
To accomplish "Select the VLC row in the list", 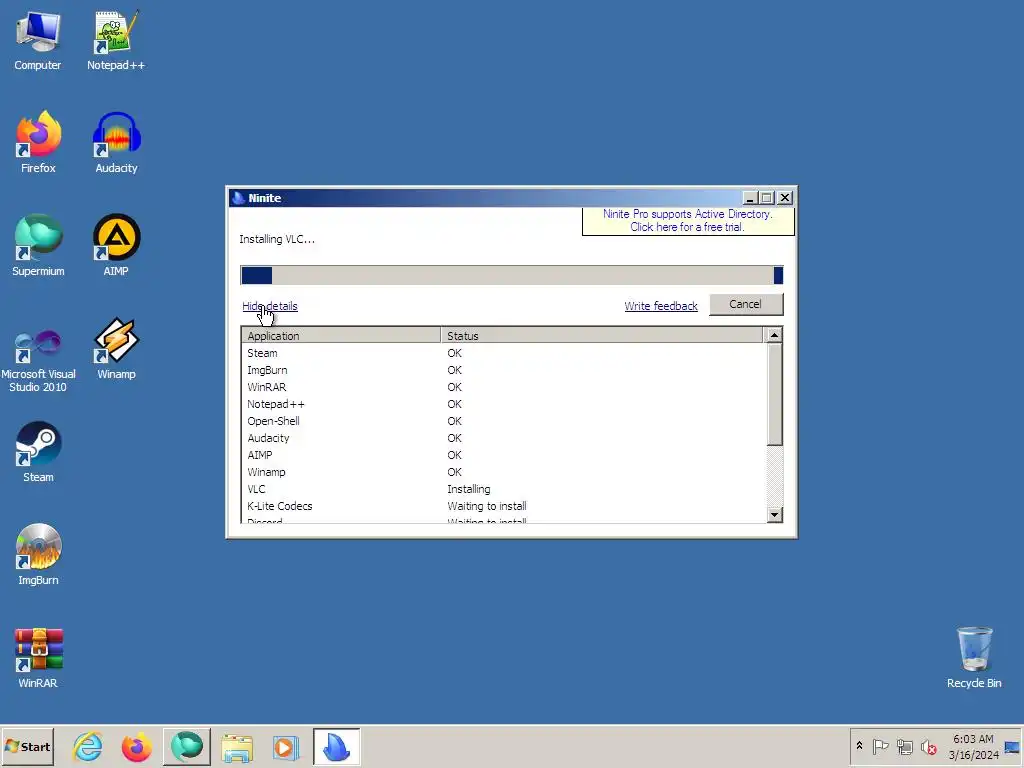I will point(502,489).
